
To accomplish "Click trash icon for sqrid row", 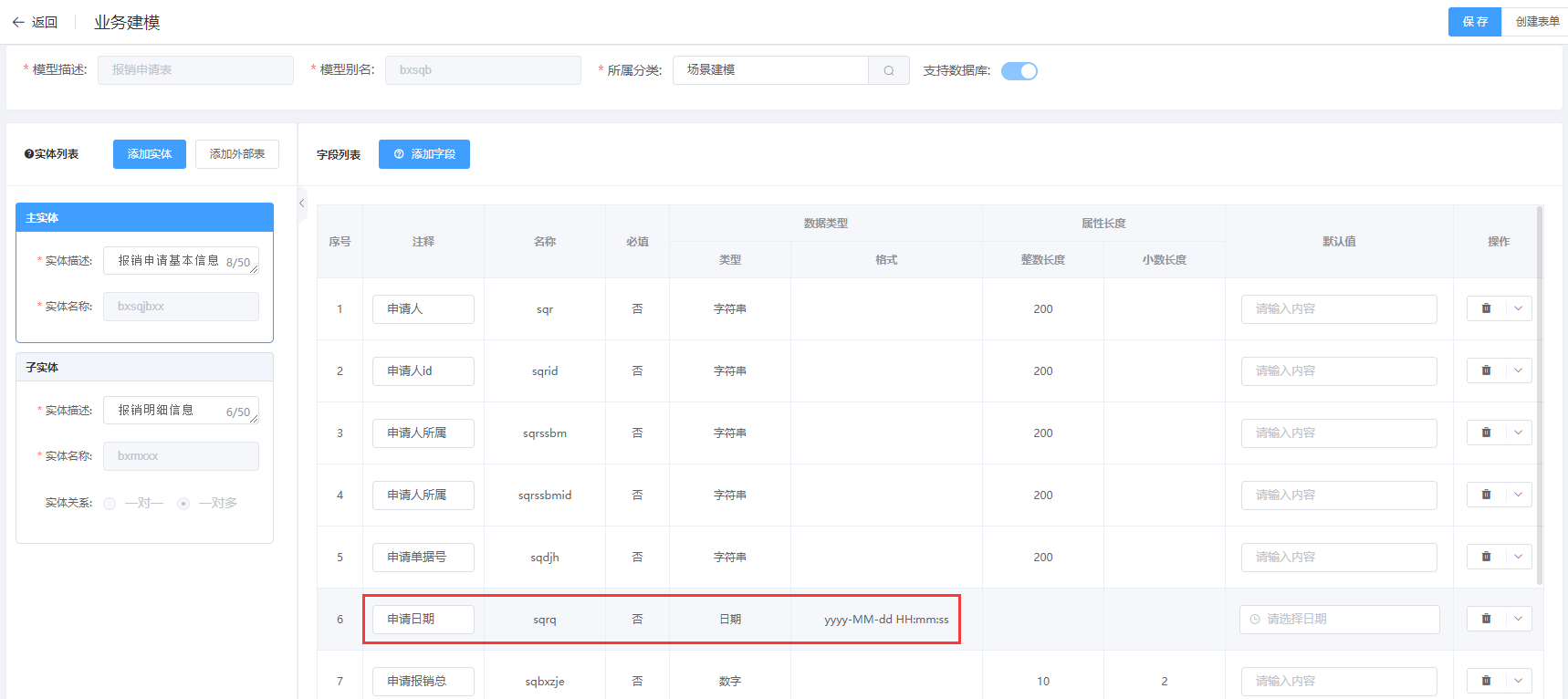I will pyautogui.click(x=1486, y=370).
